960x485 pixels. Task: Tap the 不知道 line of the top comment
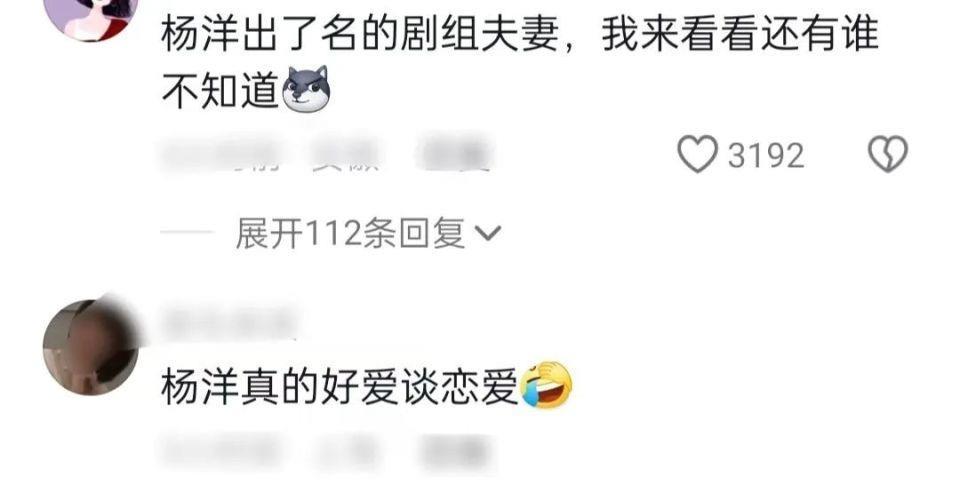tap(220, 91)
